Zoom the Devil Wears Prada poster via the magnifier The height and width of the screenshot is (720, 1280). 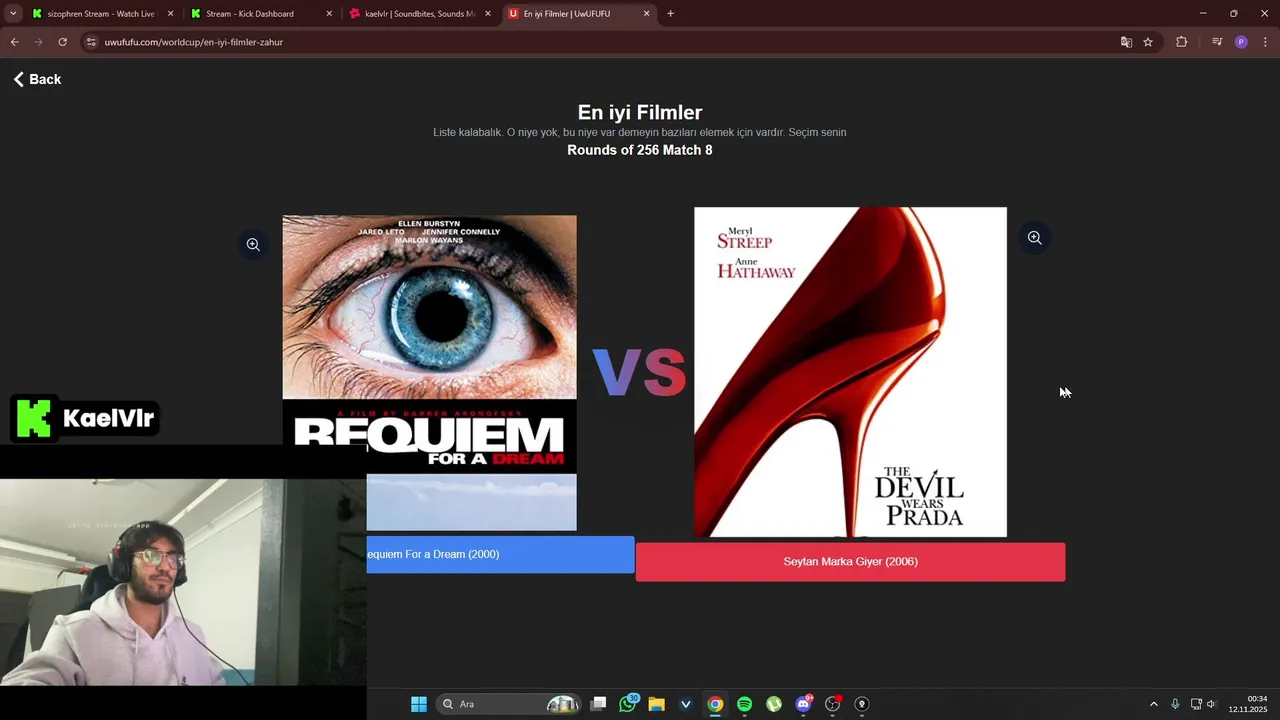coord(1034,238)
